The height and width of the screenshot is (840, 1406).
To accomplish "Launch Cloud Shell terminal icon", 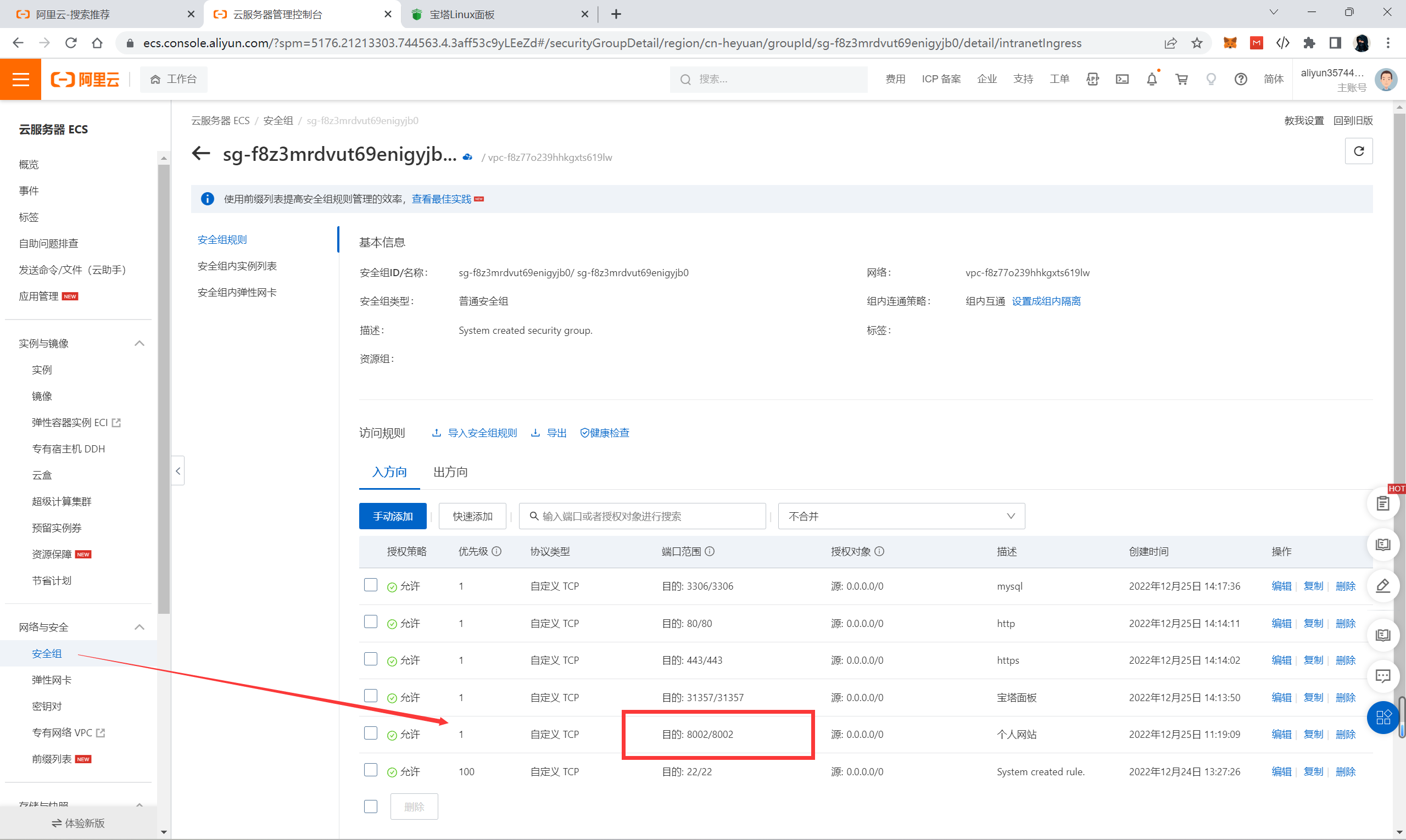I will pyautogui.click(x=1122, y=79).
